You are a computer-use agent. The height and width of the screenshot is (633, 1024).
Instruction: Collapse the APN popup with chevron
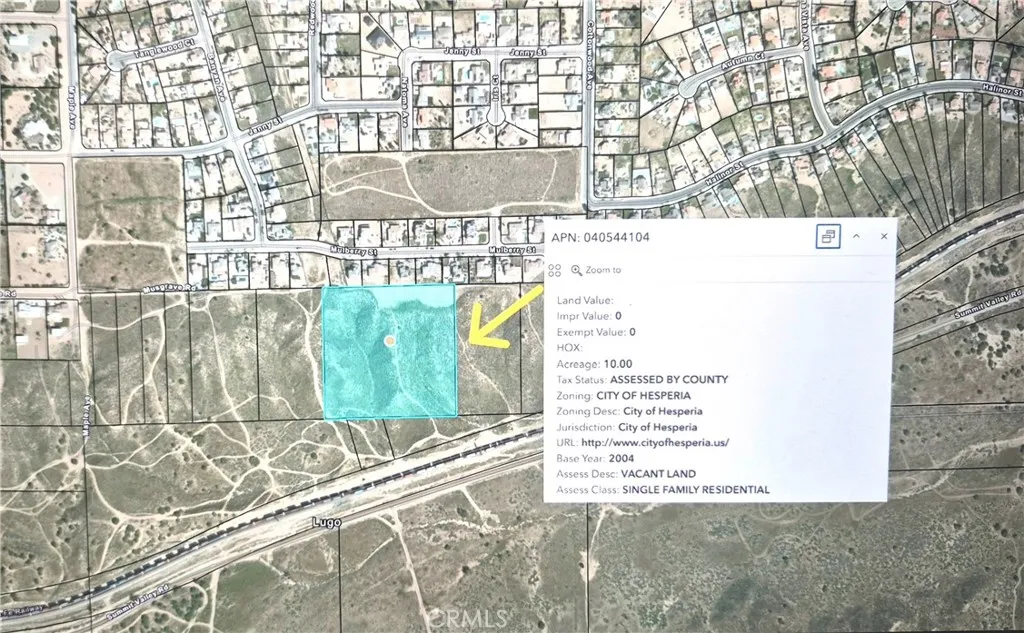(856, 236)
